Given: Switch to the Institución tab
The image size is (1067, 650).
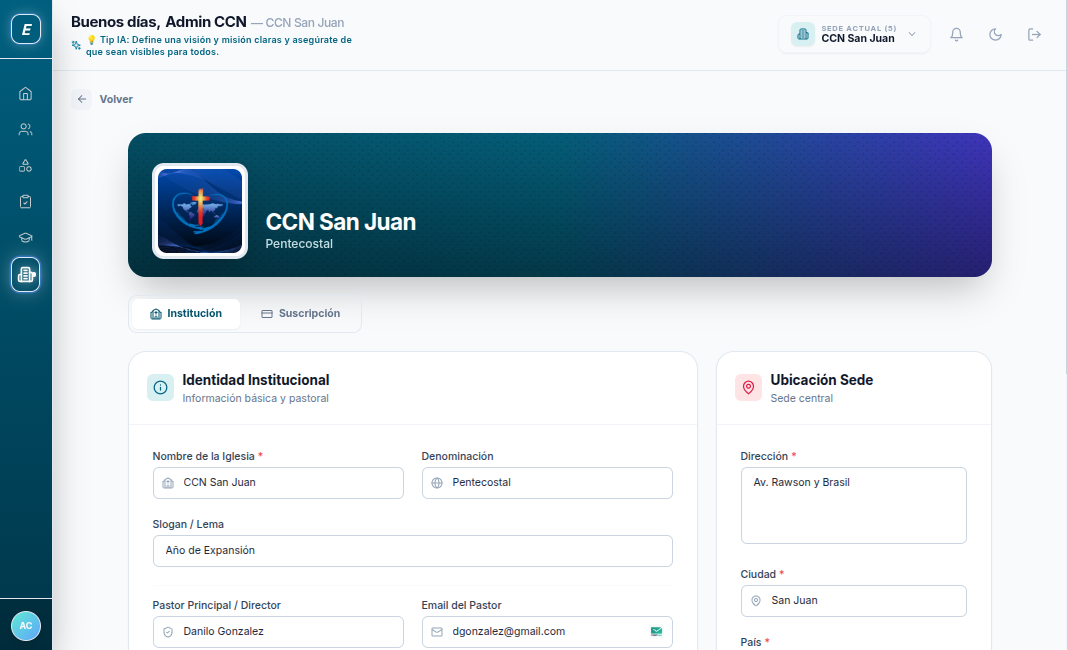Looking at the screenshot, I should click(x=186, y=314).
